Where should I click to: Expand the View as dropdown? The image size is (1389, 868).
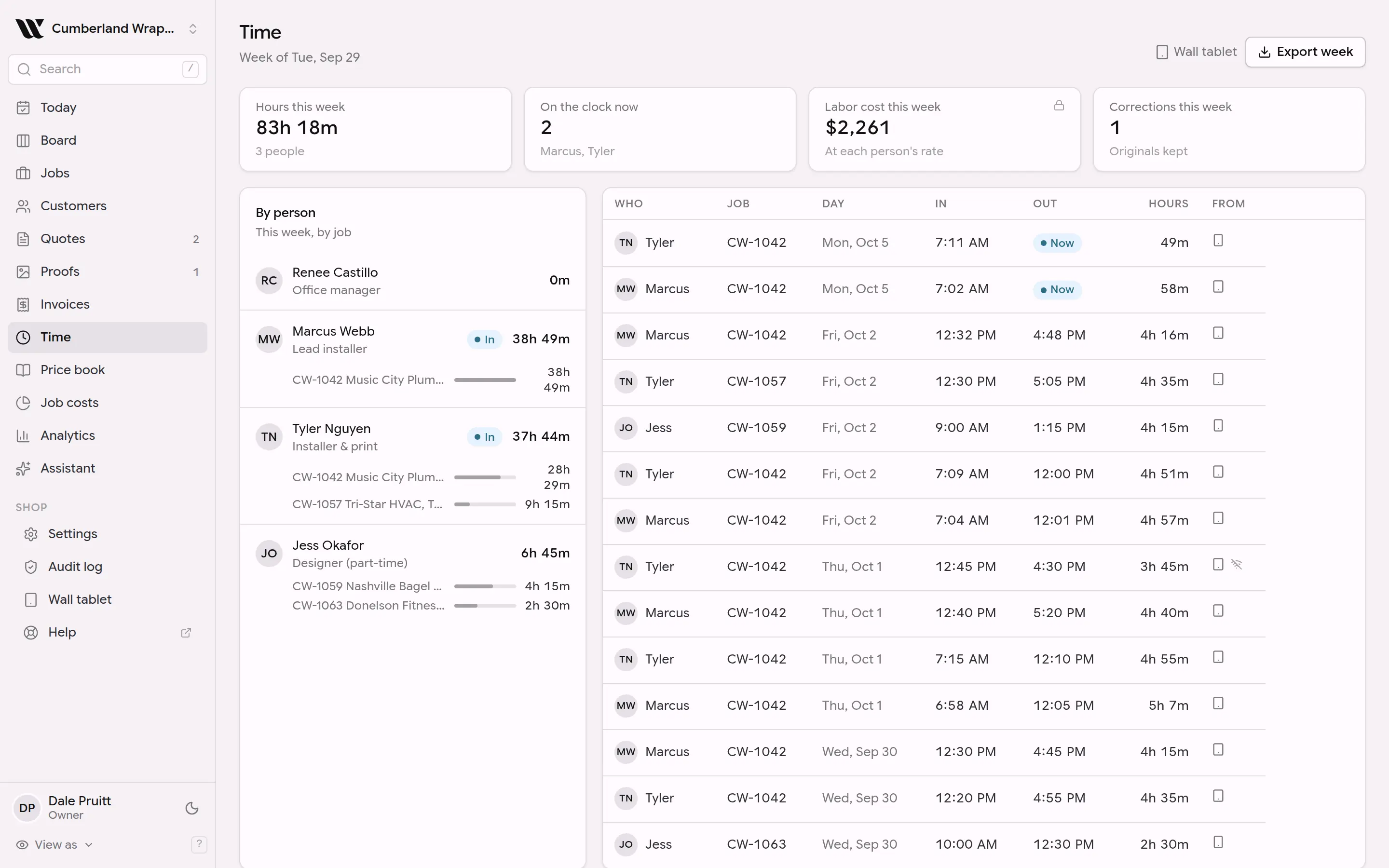[55, 844]
